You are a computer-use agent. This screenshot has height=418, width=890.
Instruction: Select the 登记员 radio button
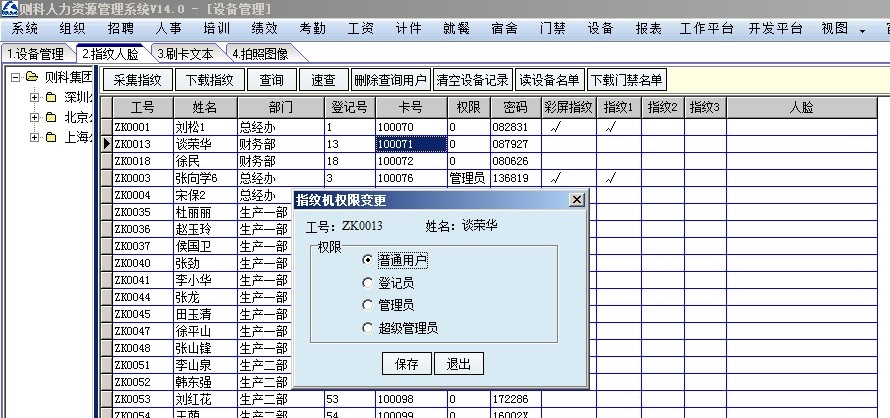[368, 283]
